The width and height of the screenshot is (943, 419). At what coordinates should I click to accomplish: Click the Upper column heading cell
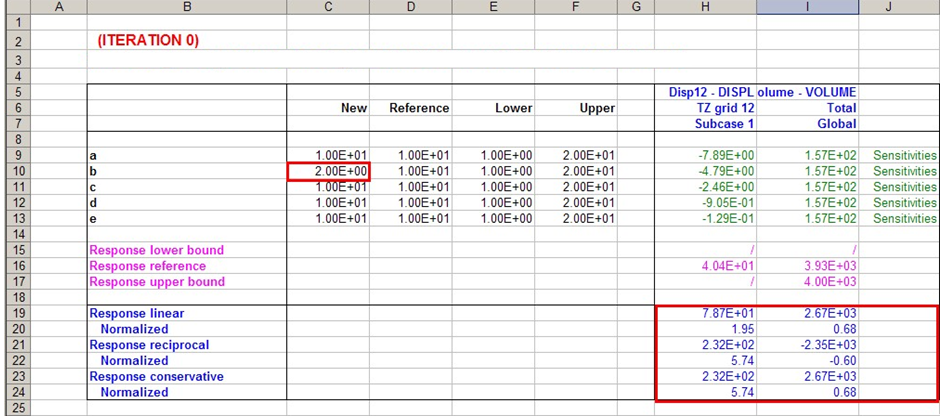[x=597, y=108]
